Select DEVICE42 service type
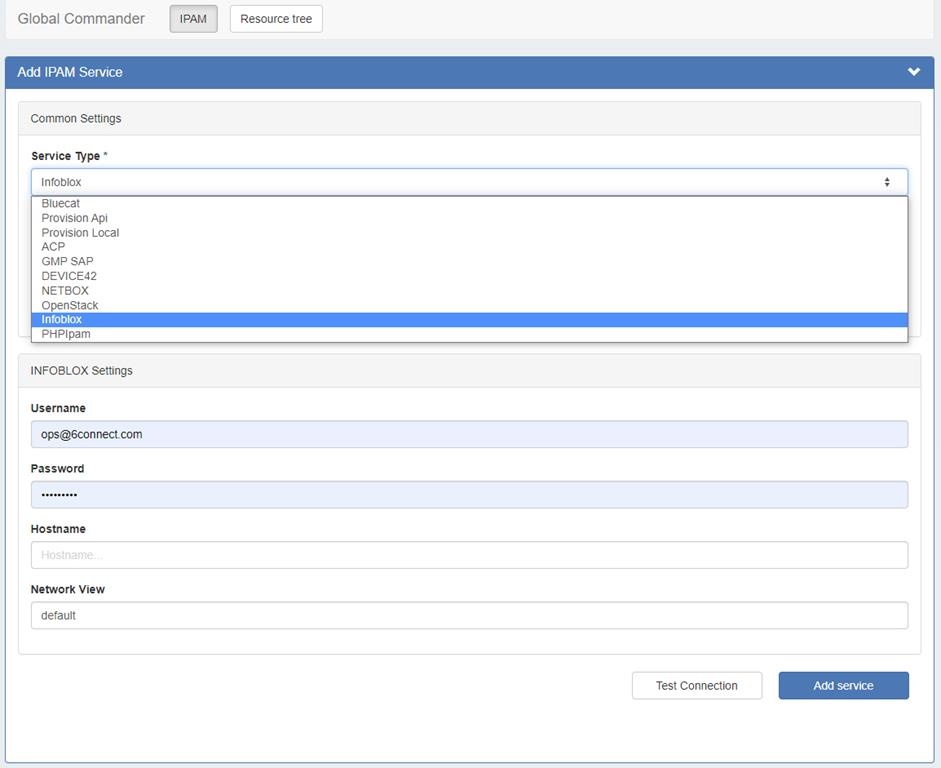This screenshot has height=768, width=941. 69,276
